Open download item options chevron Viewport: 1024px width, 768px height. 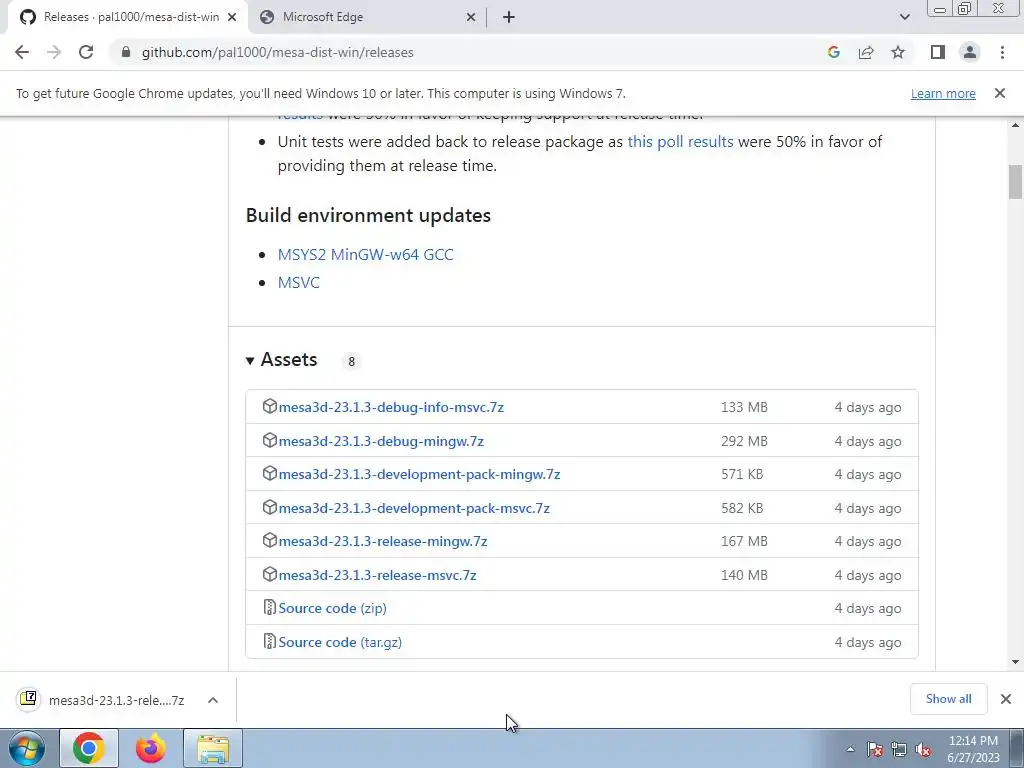[213, 700]
